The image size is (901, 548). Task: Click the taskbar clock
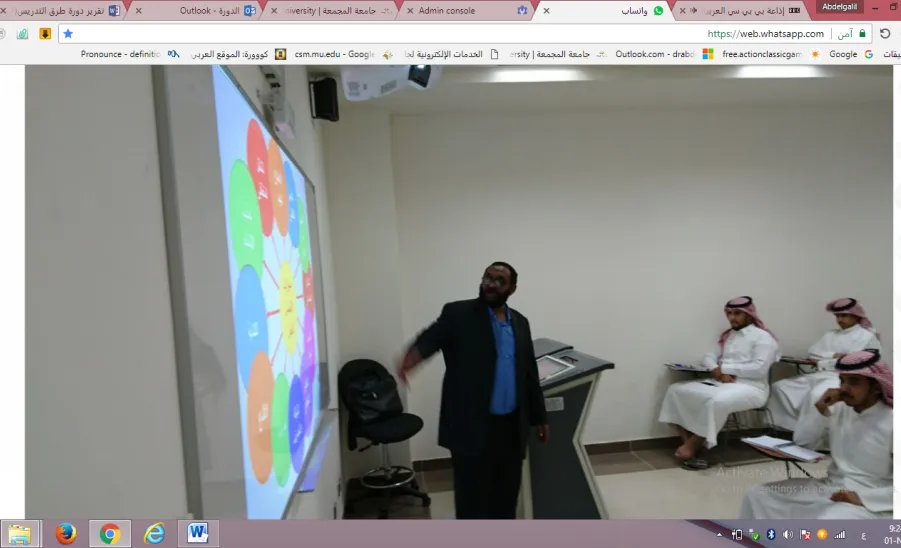892,534
